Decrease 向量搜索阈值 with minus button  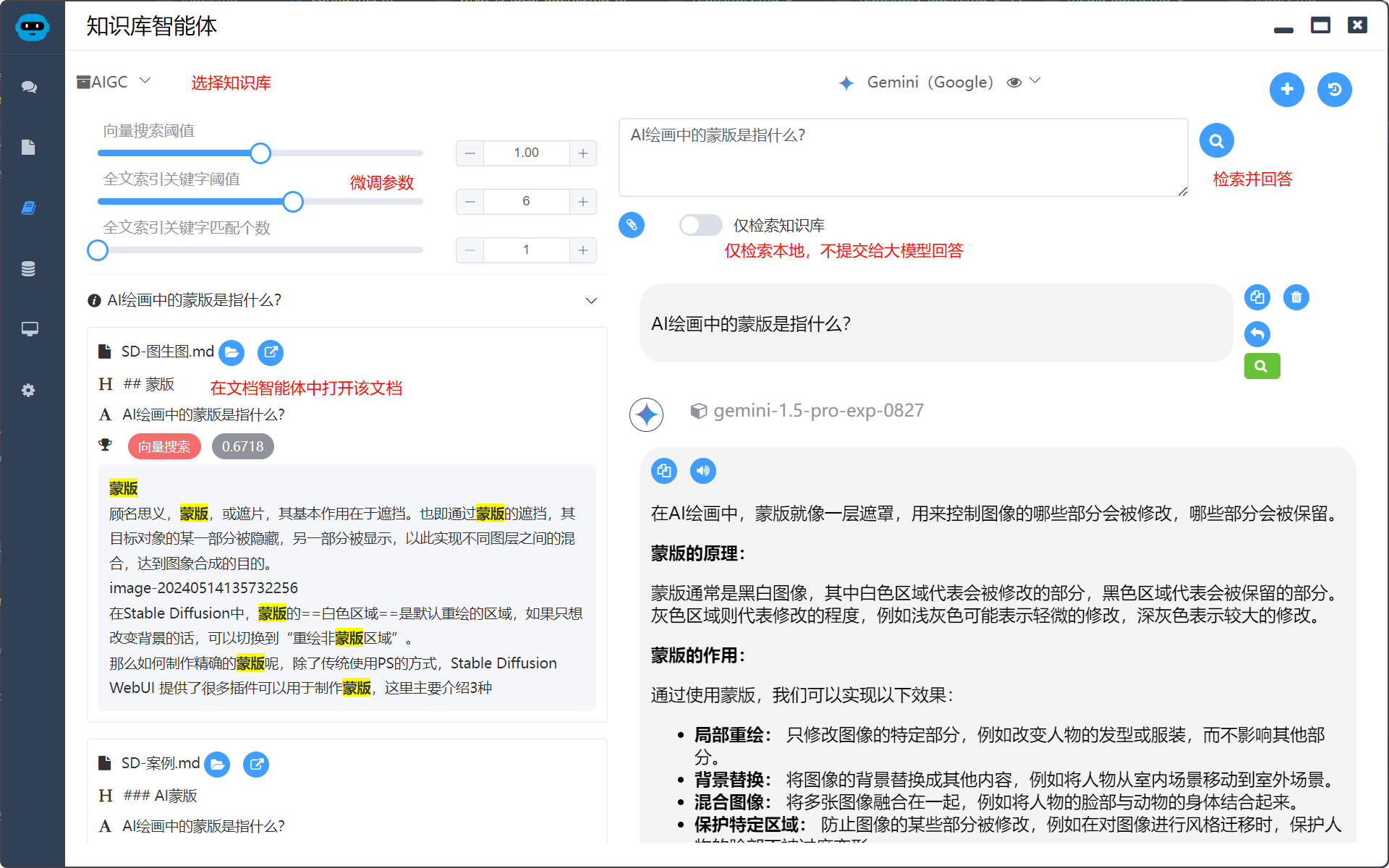tap(470, 153)
